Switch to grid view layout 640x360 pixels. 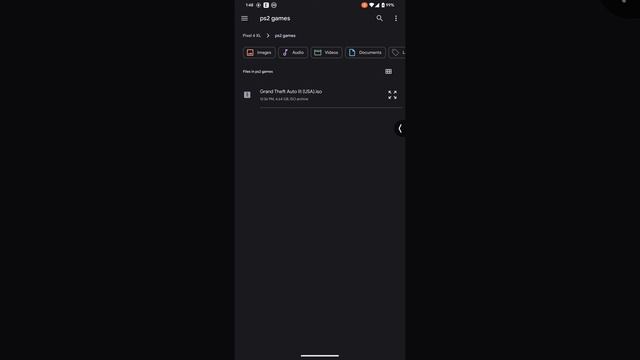click(x=389, y=71)
